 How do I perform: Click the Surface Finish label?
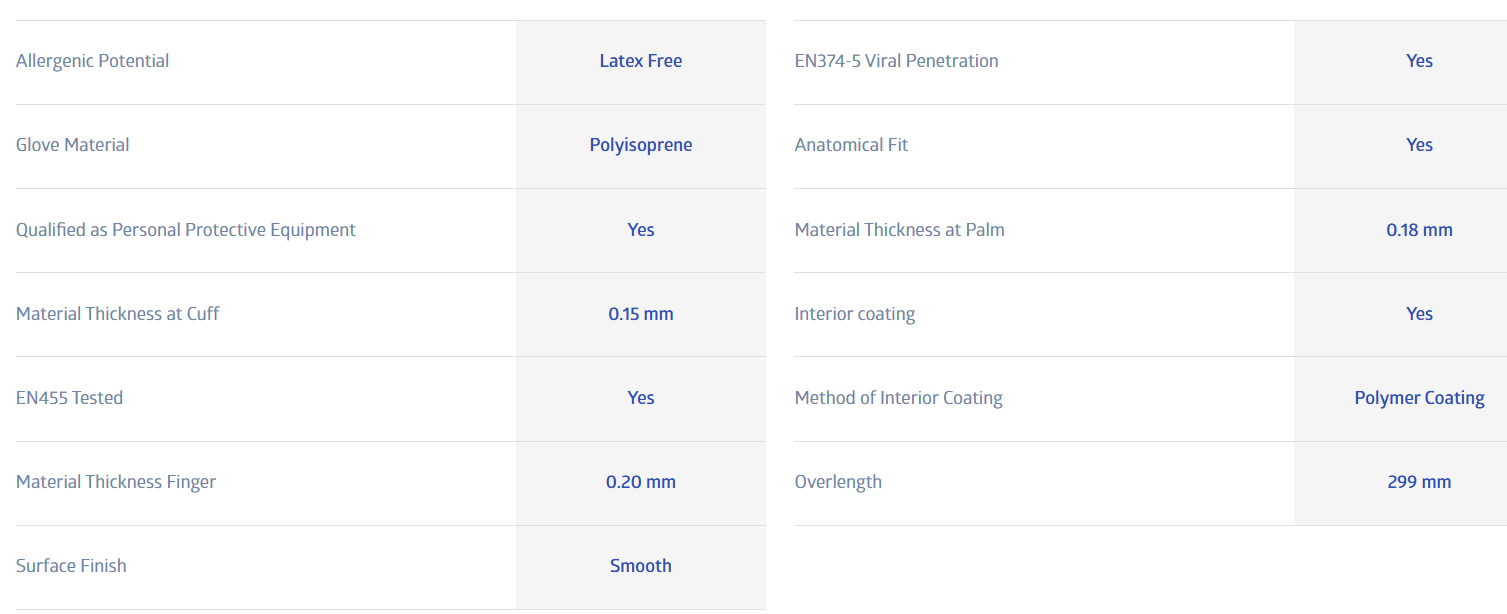[71, 566]
